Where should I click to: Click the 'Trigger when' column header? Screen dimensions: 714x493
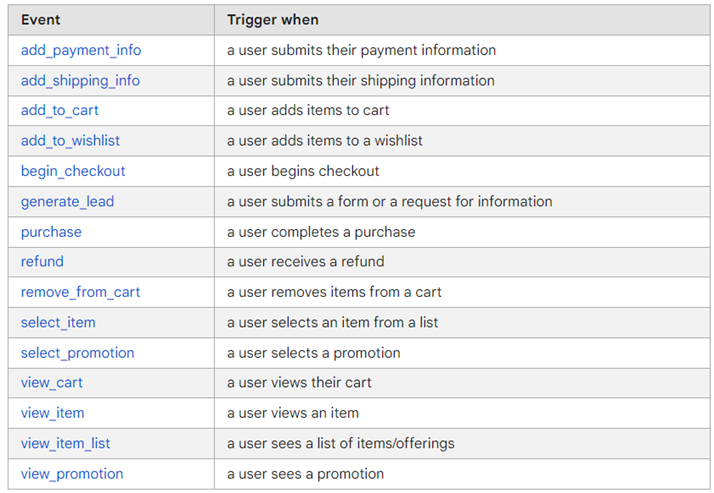[x=273, y=20]
